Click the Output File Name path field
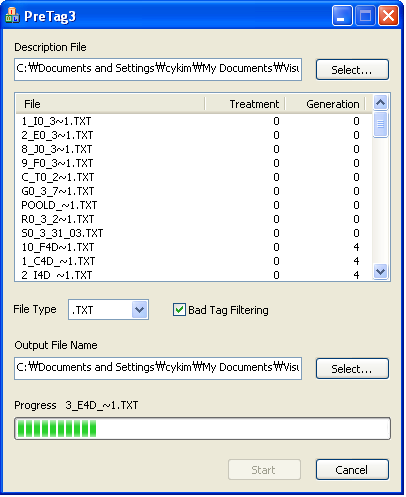Image resolution: width=406 pixels, height=497 pixels. pyautogui.click(x=158, y=368)
